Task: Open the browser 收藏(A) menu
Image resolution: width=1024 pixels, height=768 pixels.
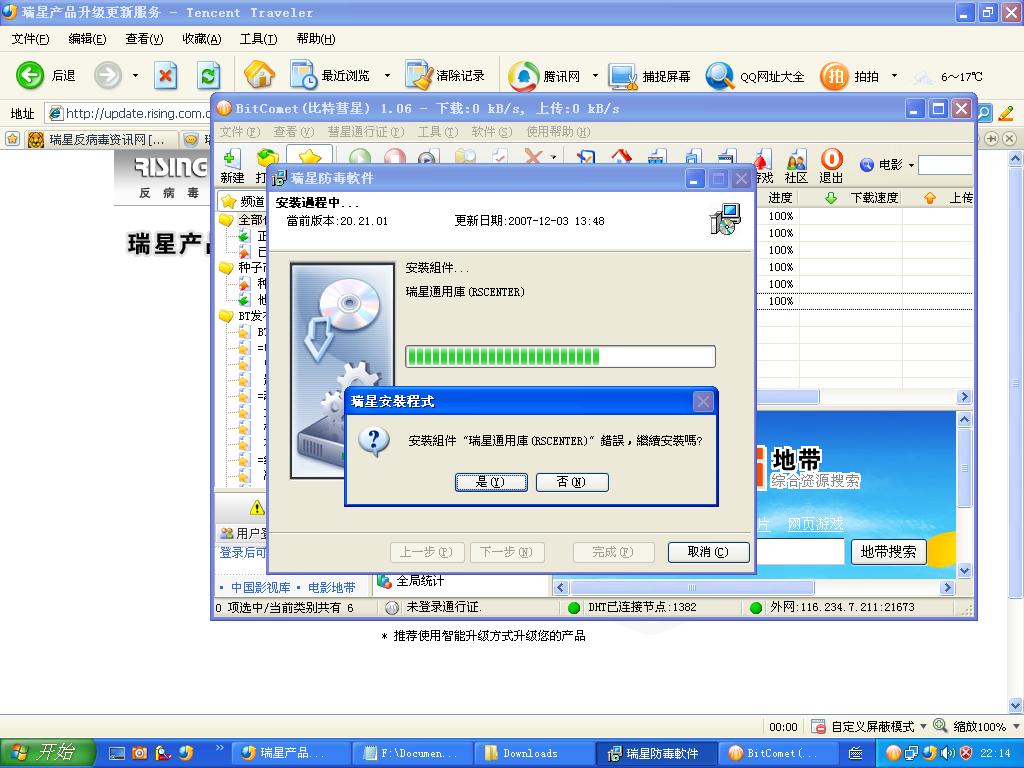Action: [201, 39]
